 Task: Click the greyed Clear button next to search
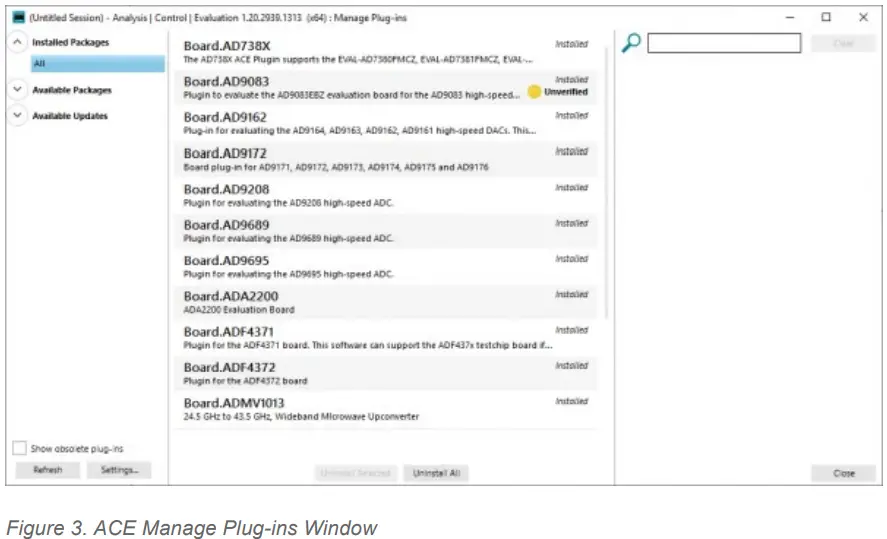point(843,43)
